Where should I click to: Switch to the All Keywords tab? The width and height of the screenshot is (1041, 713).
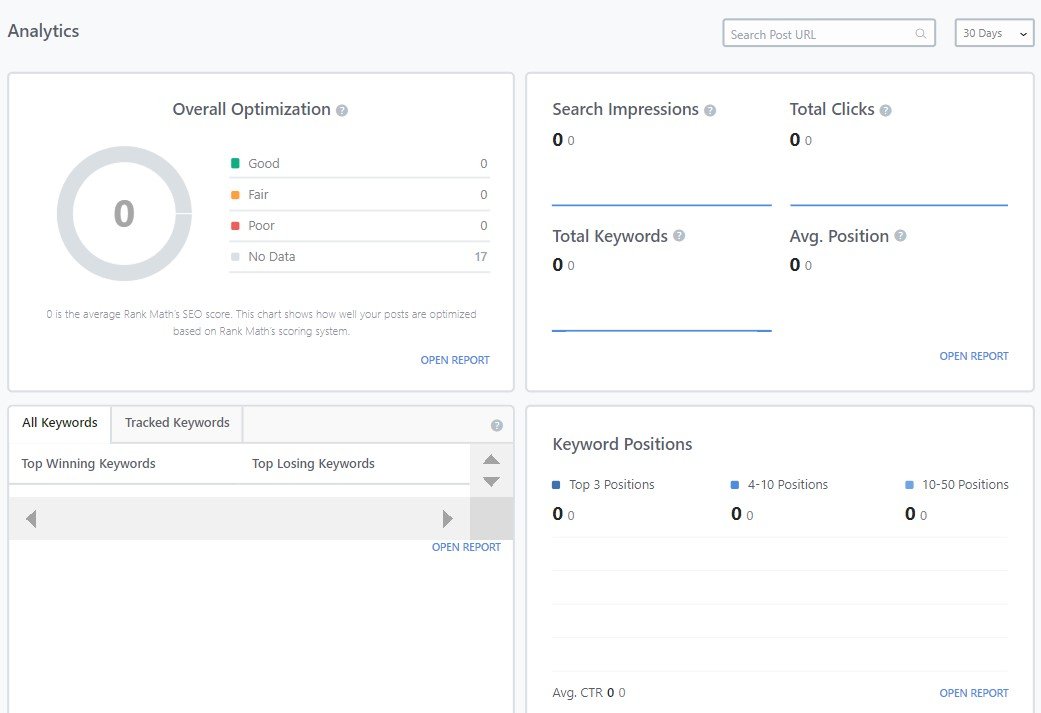(60, 423)
